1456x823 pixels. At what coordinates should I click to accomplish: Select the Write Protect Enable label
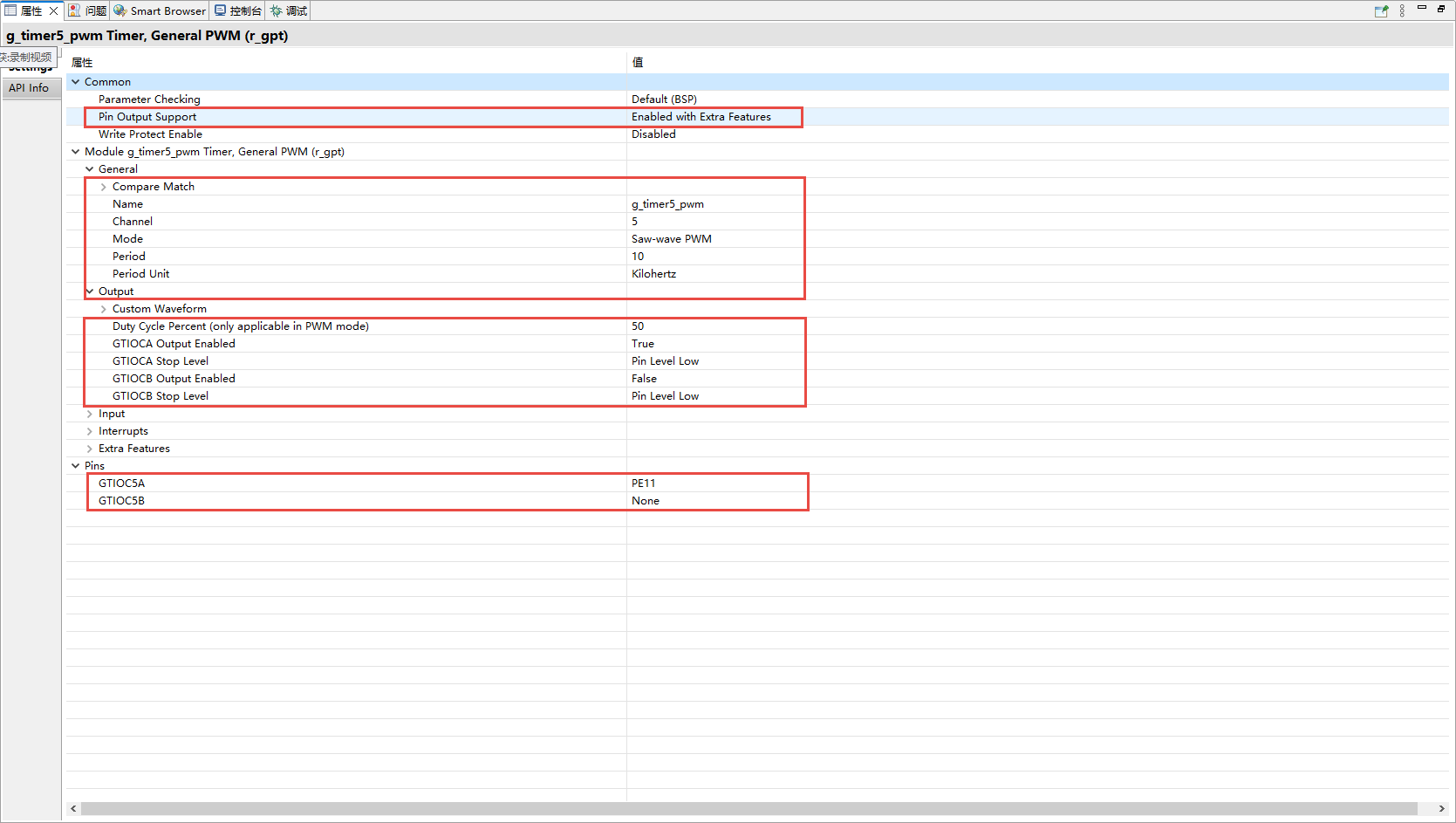[150, 134]
